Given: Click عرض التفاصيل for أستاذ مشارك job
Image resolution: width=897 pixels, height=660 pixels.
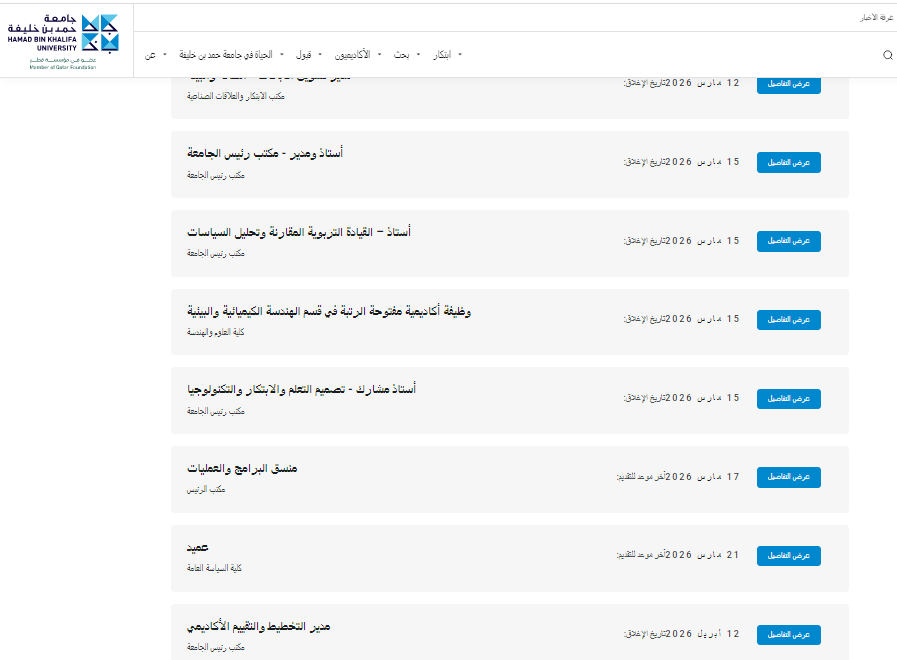Looking at the screenshot, I should click(788, 398).
